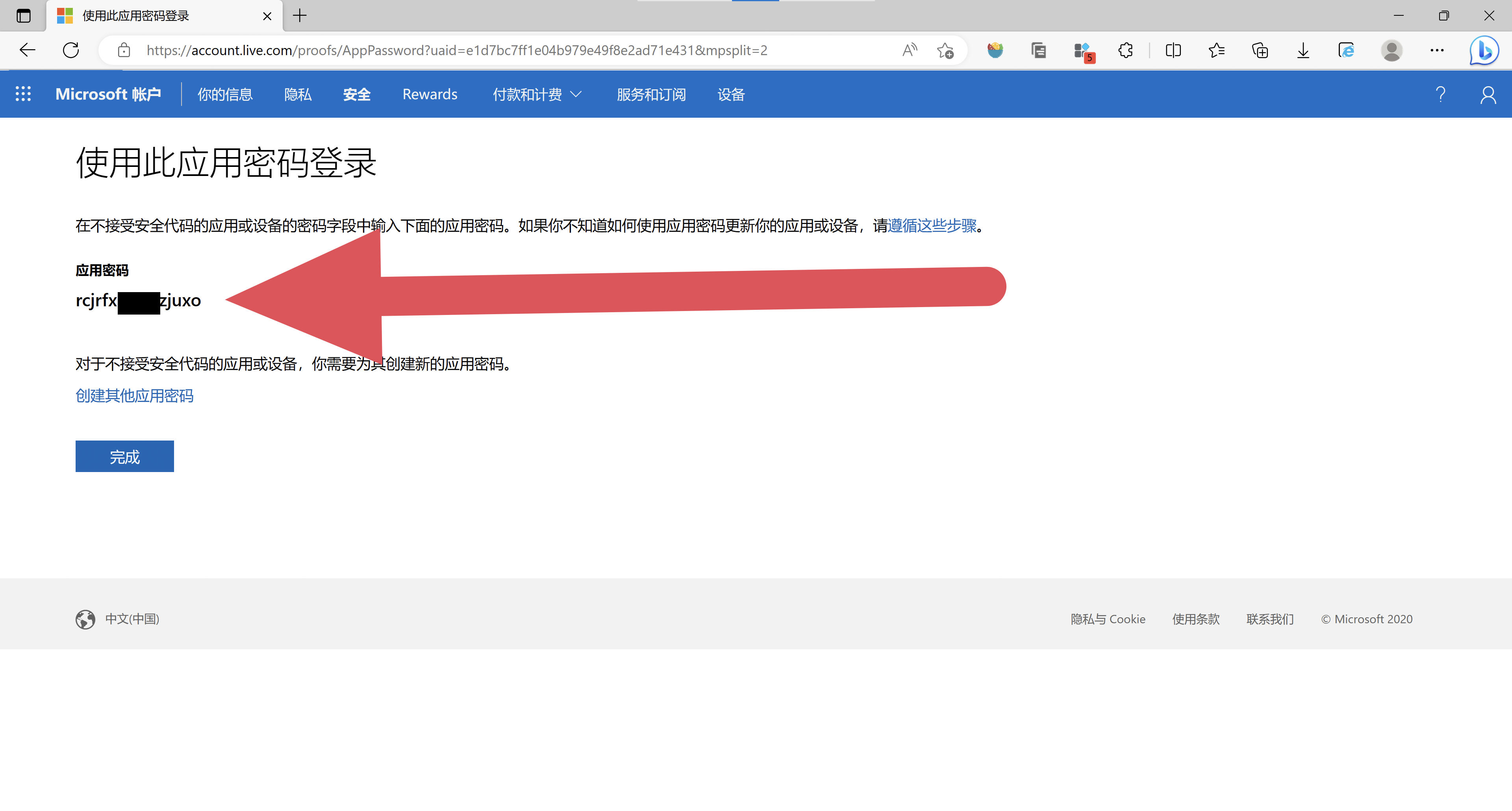Open the Bing Copilot sidebar icon
1512x811 pixels.
coord(1483,50)
